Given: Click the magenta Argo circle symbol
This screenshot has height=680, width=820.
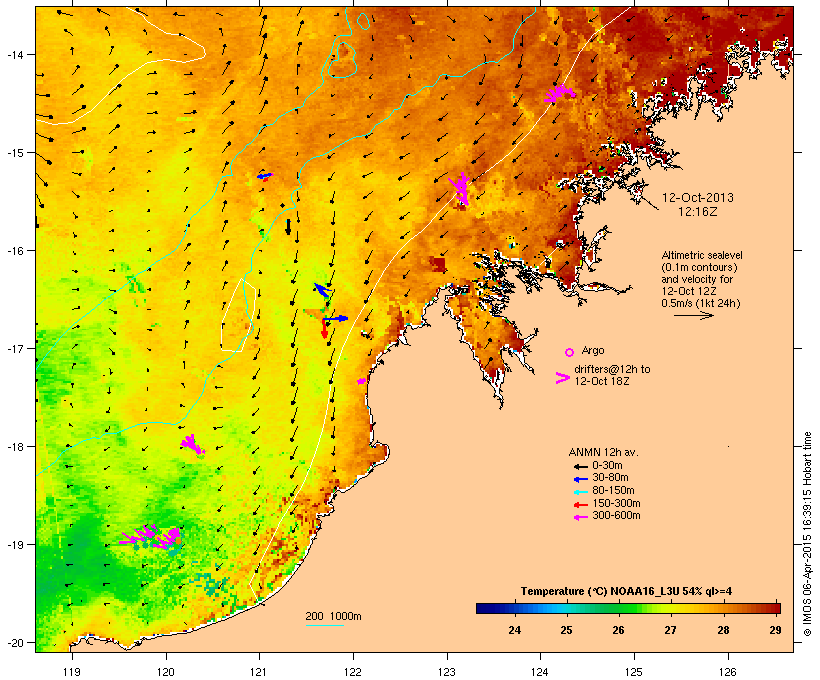Looking at the screenshot, I should [569, 352].
